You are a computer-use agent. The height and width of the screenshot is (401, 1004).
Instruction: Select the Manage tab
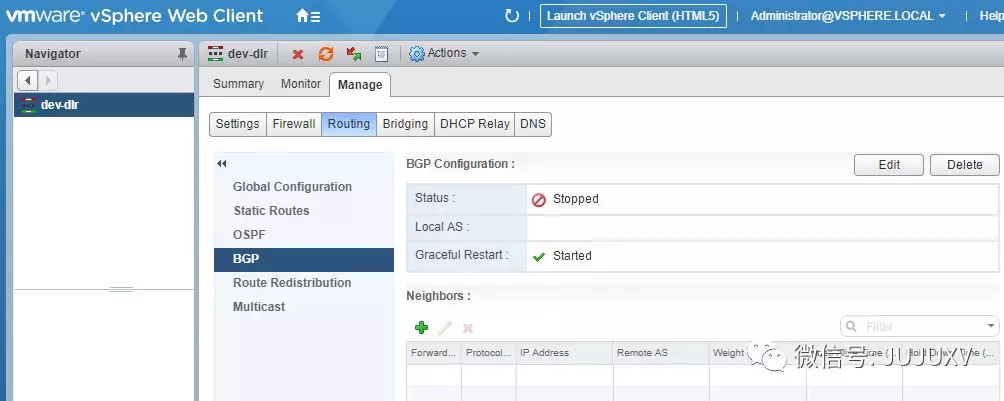coord(360,85)
